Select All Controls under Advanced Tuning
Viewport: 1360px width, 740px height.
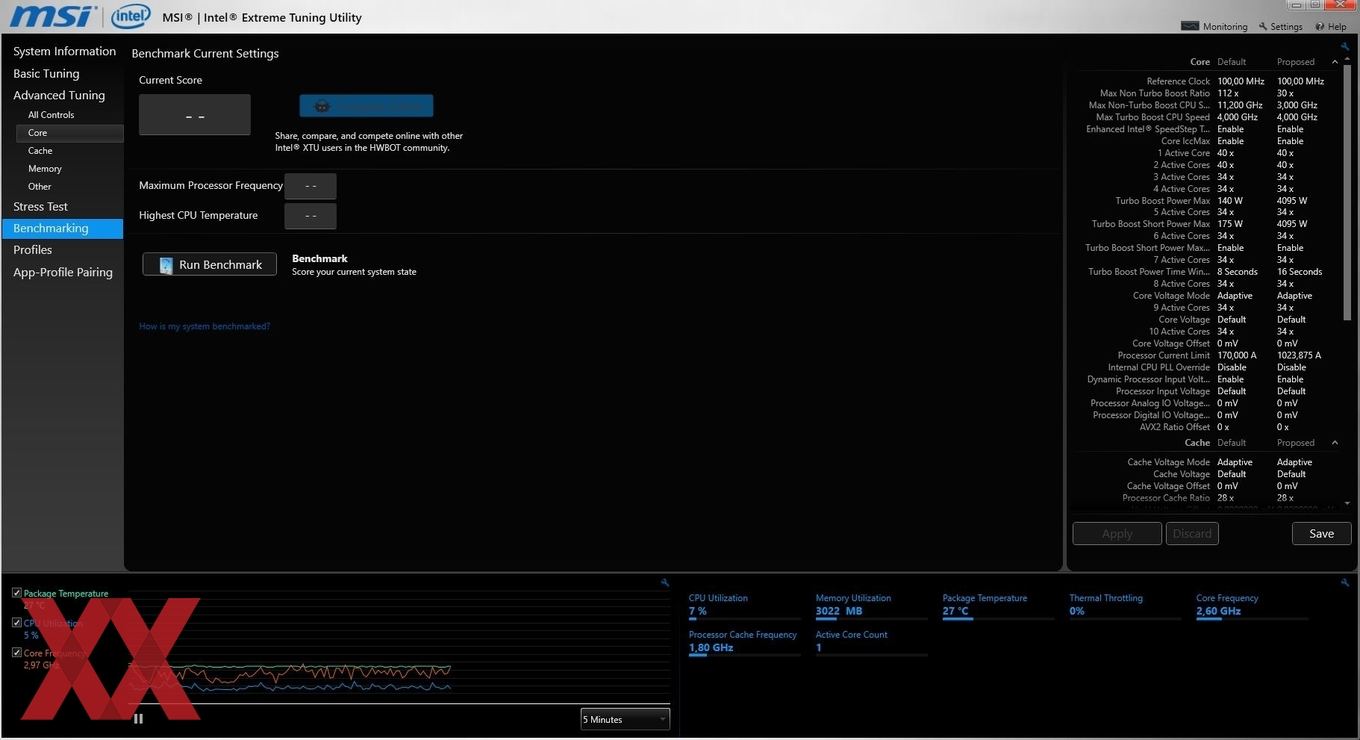point(51,115)
